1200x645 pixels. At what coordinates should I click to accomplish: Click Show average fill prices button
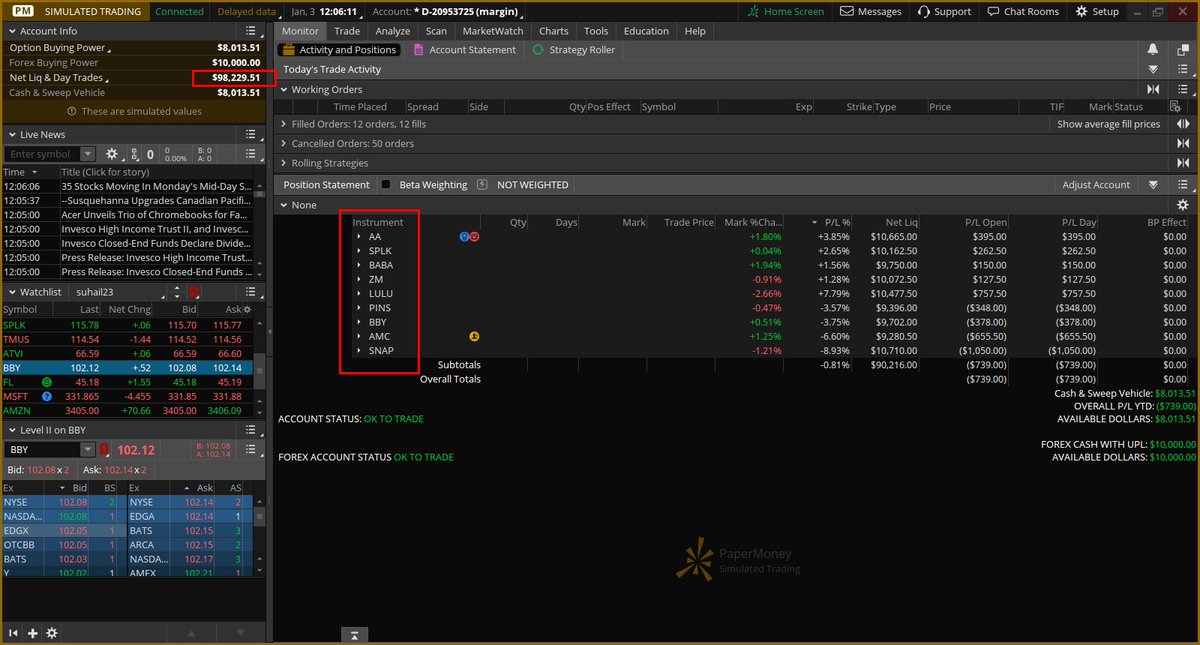(1109, 124)
